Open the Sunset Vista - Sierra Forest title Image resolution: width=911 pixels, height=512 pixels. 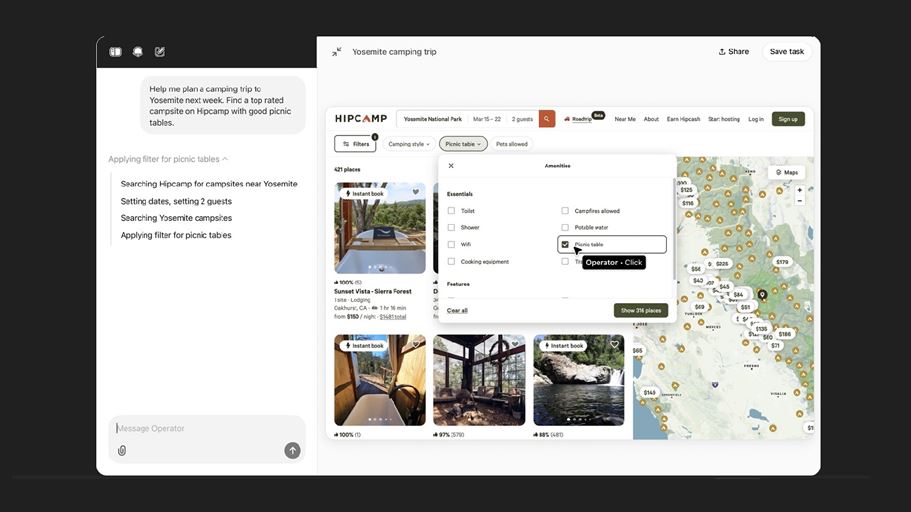[x=372, y=291]
